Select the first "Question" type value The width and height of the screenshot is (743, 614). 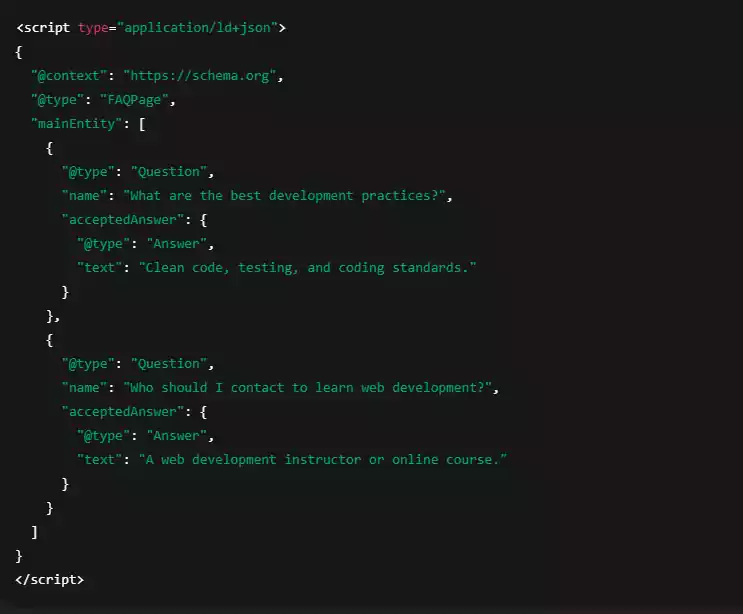click(x=170, y=171)
